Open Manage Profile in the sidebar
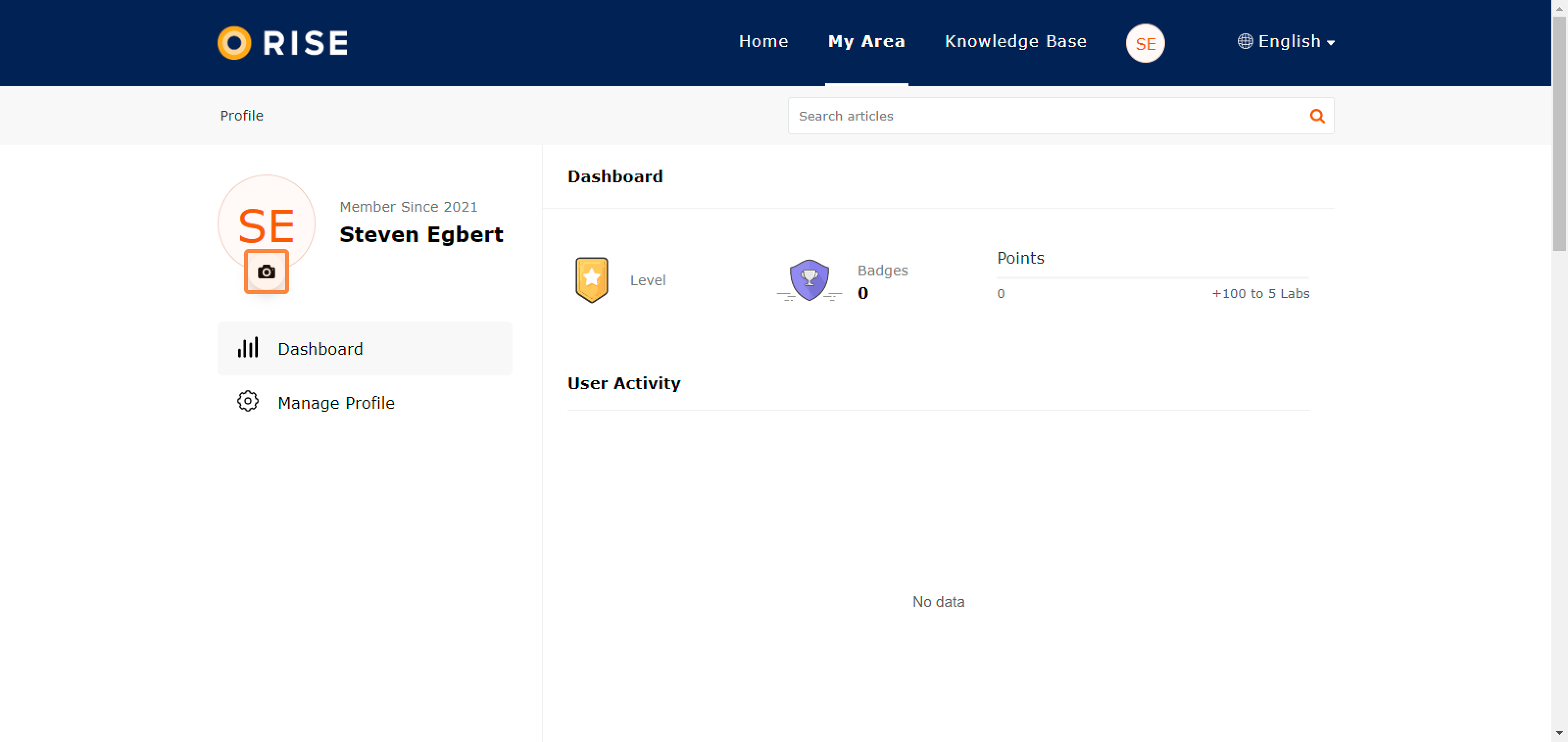The image size is (1568, 742). (x=365, y=402)
